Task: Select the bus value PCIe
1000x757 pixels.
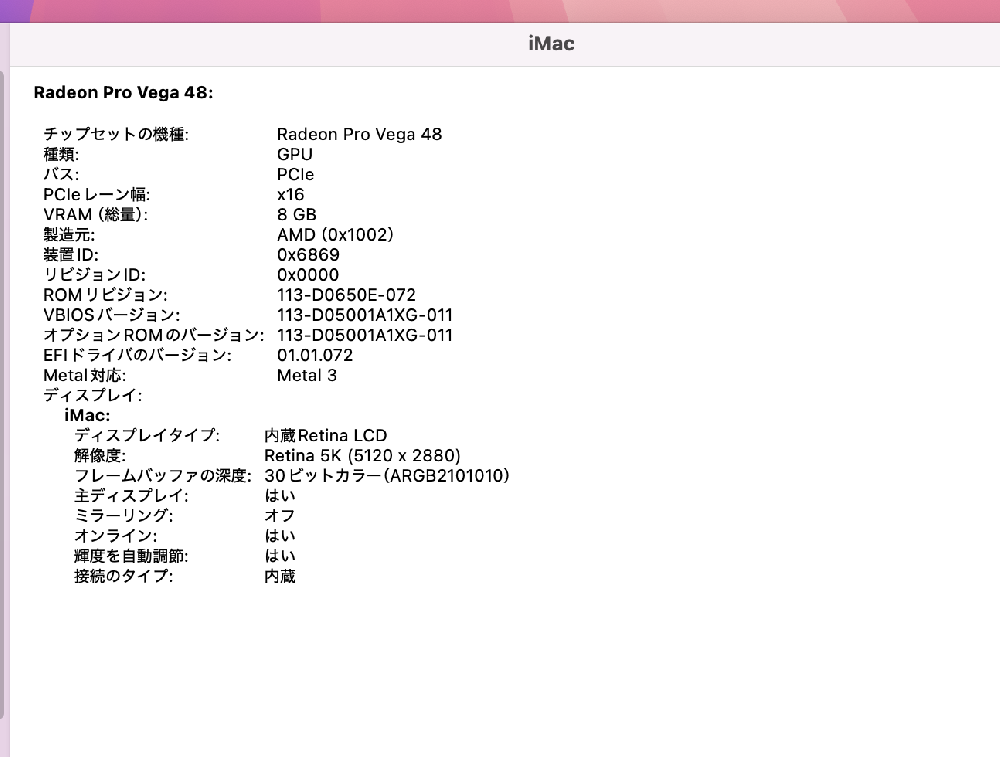Action: pos(295,174)
